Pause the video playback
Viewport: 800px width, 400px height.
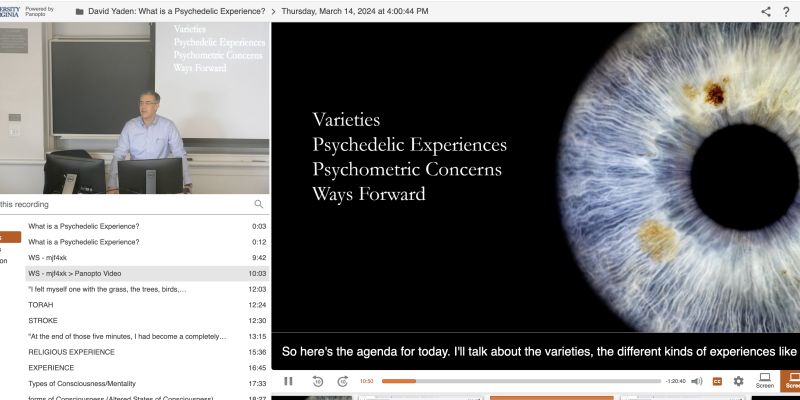tap(288, 381)
